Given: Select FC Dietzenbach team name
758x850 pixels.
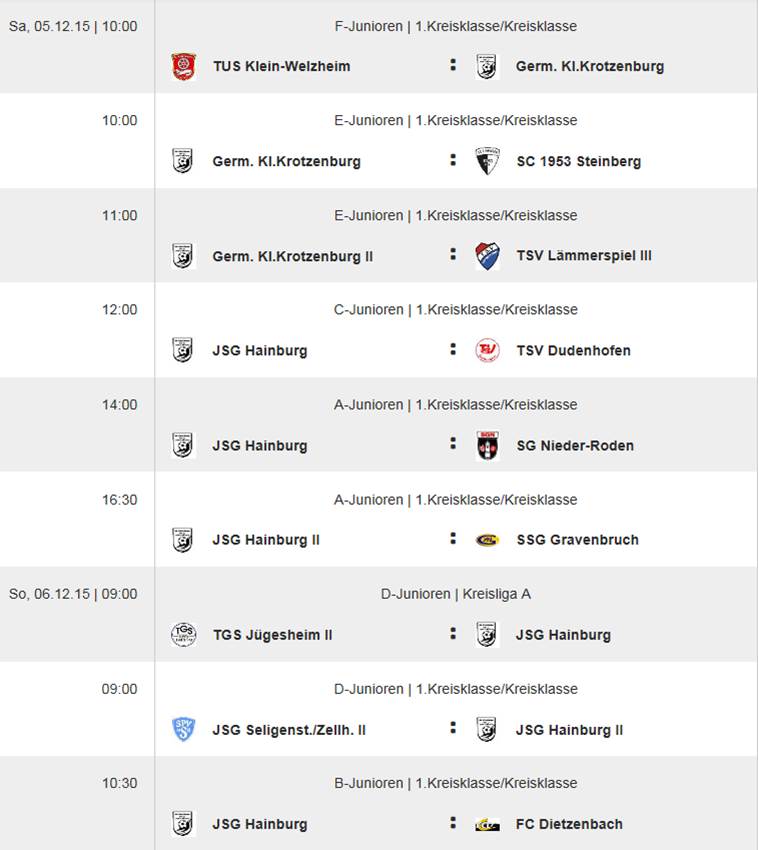Looking at the screenshot, I should tap(569, 825).
